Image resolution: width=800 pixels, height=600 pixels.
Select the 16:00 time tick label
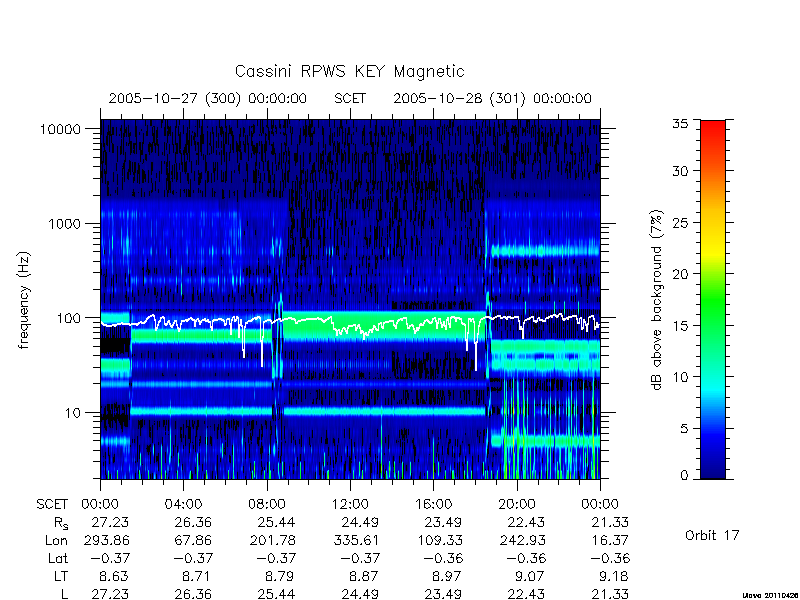433,505
